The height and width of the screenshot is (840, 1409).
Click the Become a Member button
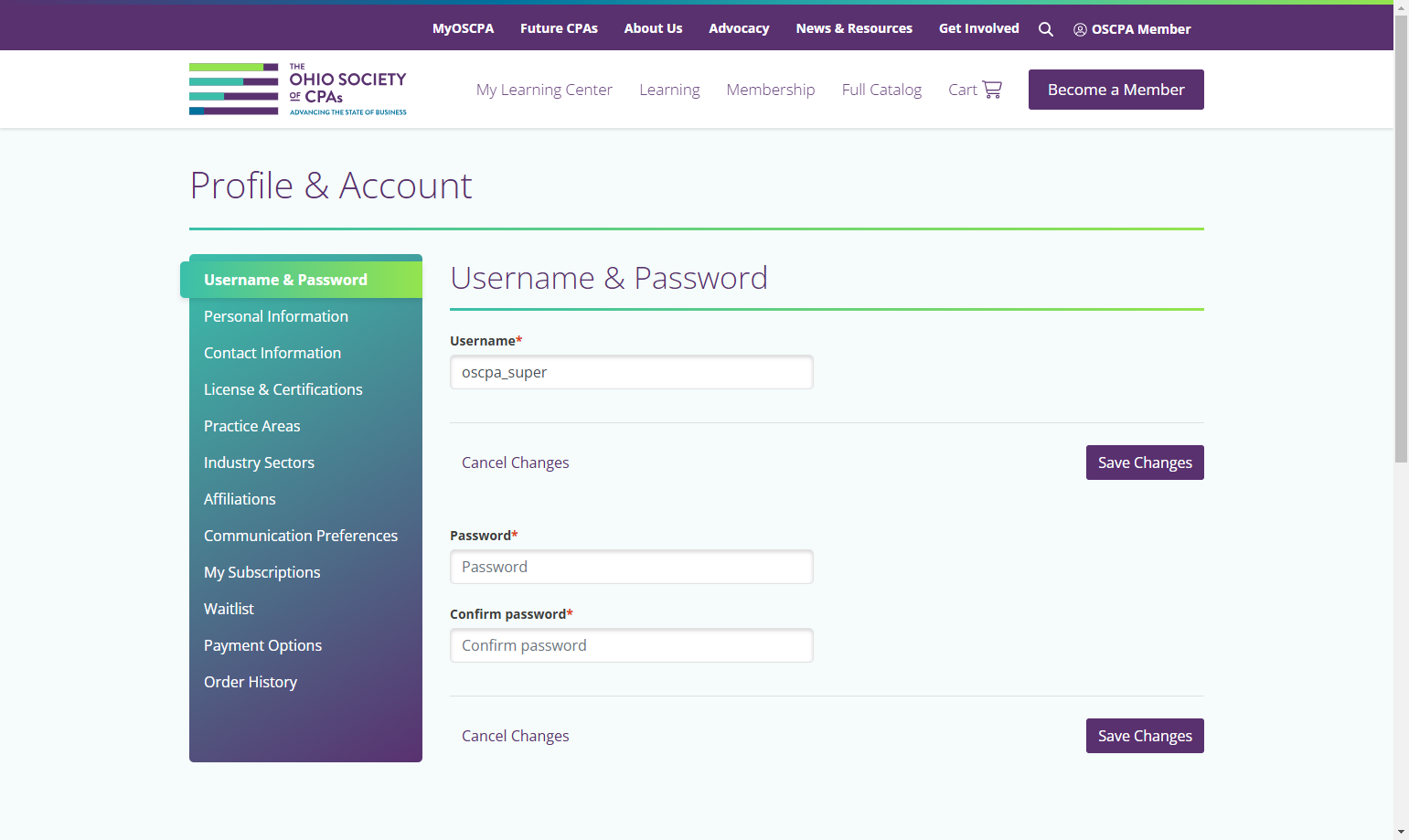coord(1116,90)
